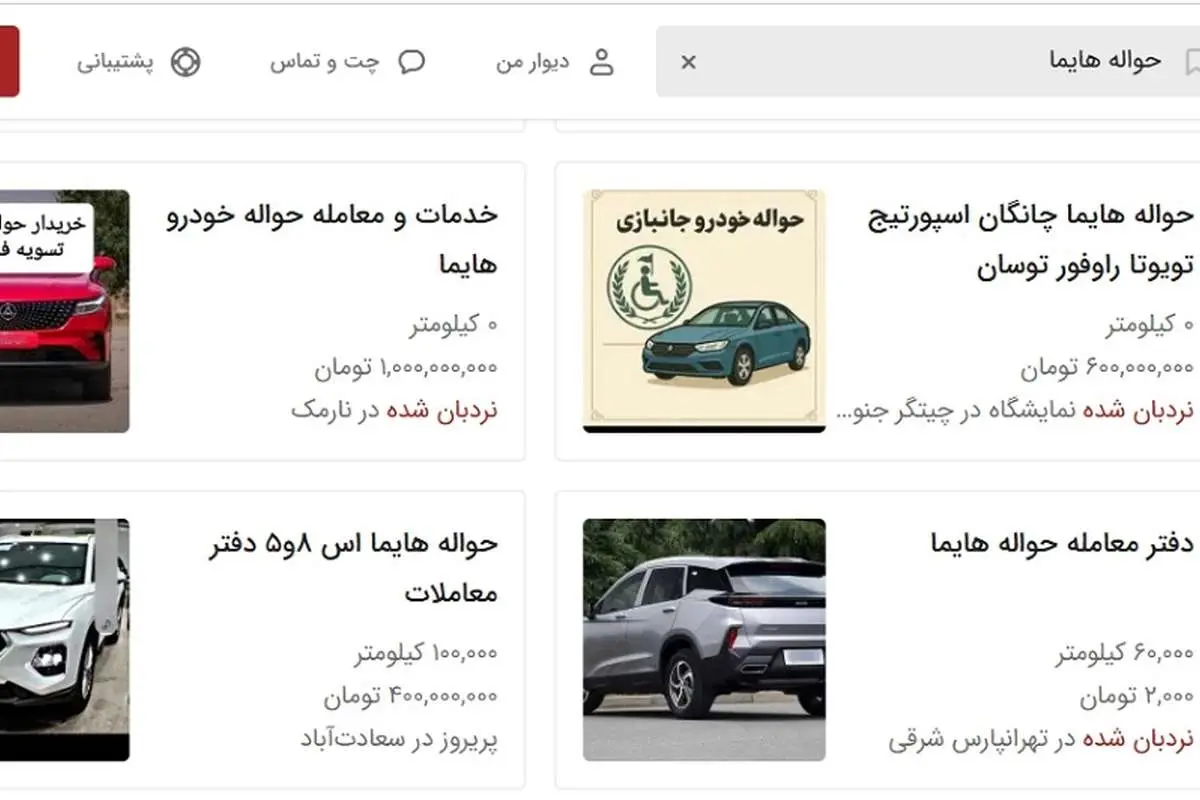Open the حواله خودرو جانبازی thumbnail image
This screenshot has width=1200, height=800.
click(704, 311)
